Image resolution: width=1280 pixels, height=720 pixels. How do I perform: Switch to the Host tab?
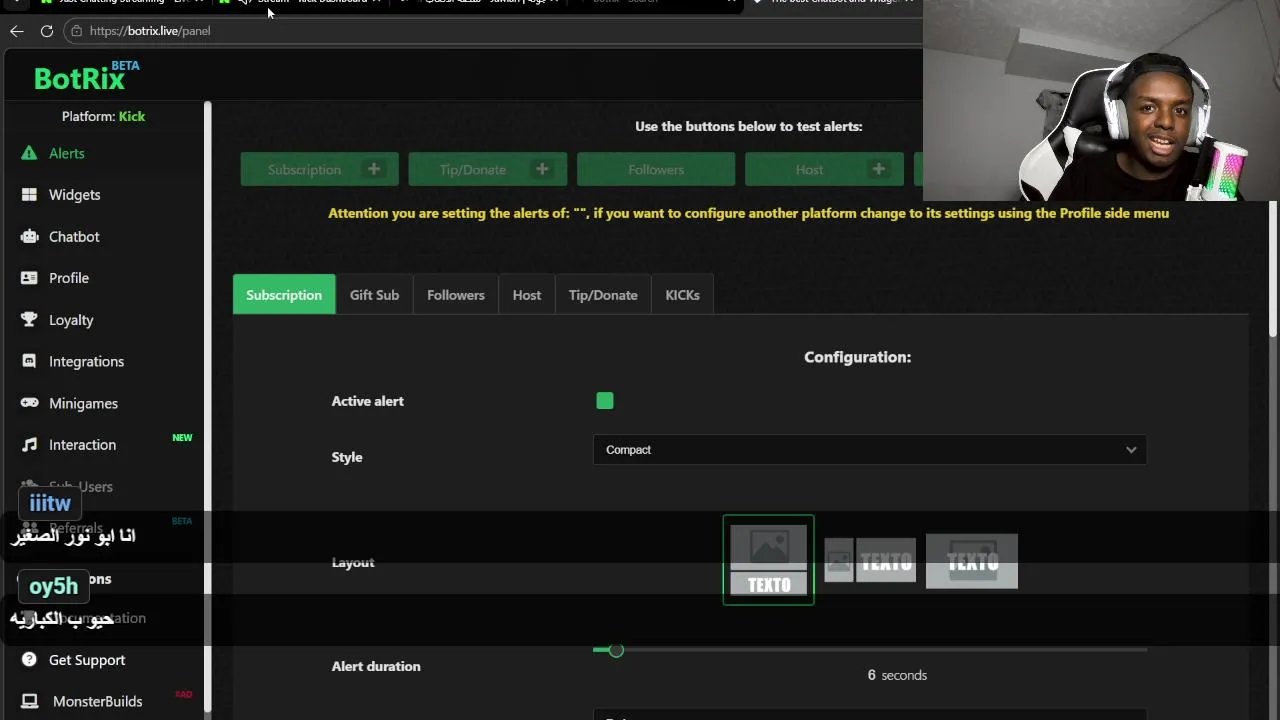tap(527, 295)
